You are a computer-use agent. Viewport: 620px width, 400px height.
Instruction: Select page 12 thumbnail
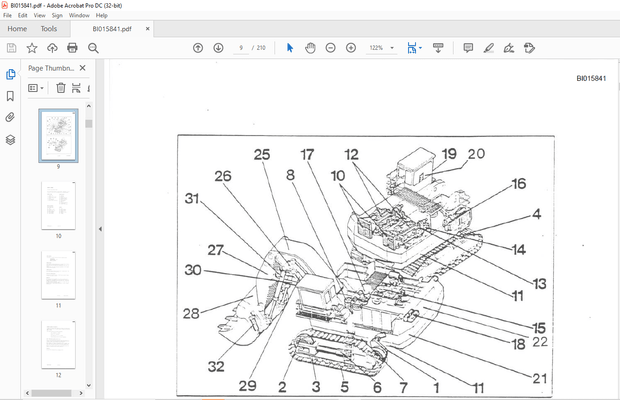tap(59, 345)
